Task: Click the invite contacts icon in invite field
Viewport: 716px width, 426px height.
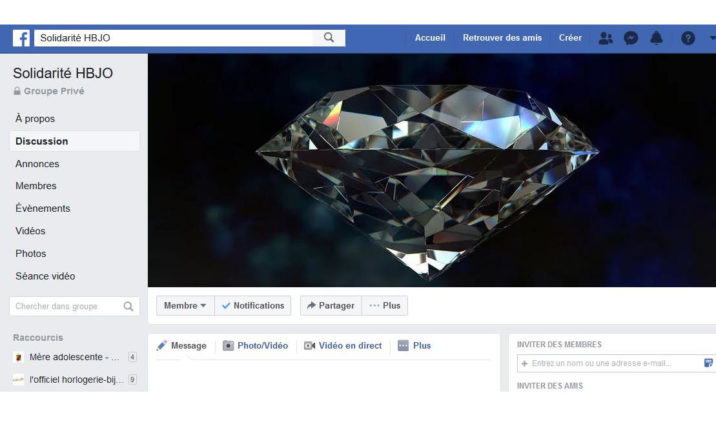Action: coord(708,363)
